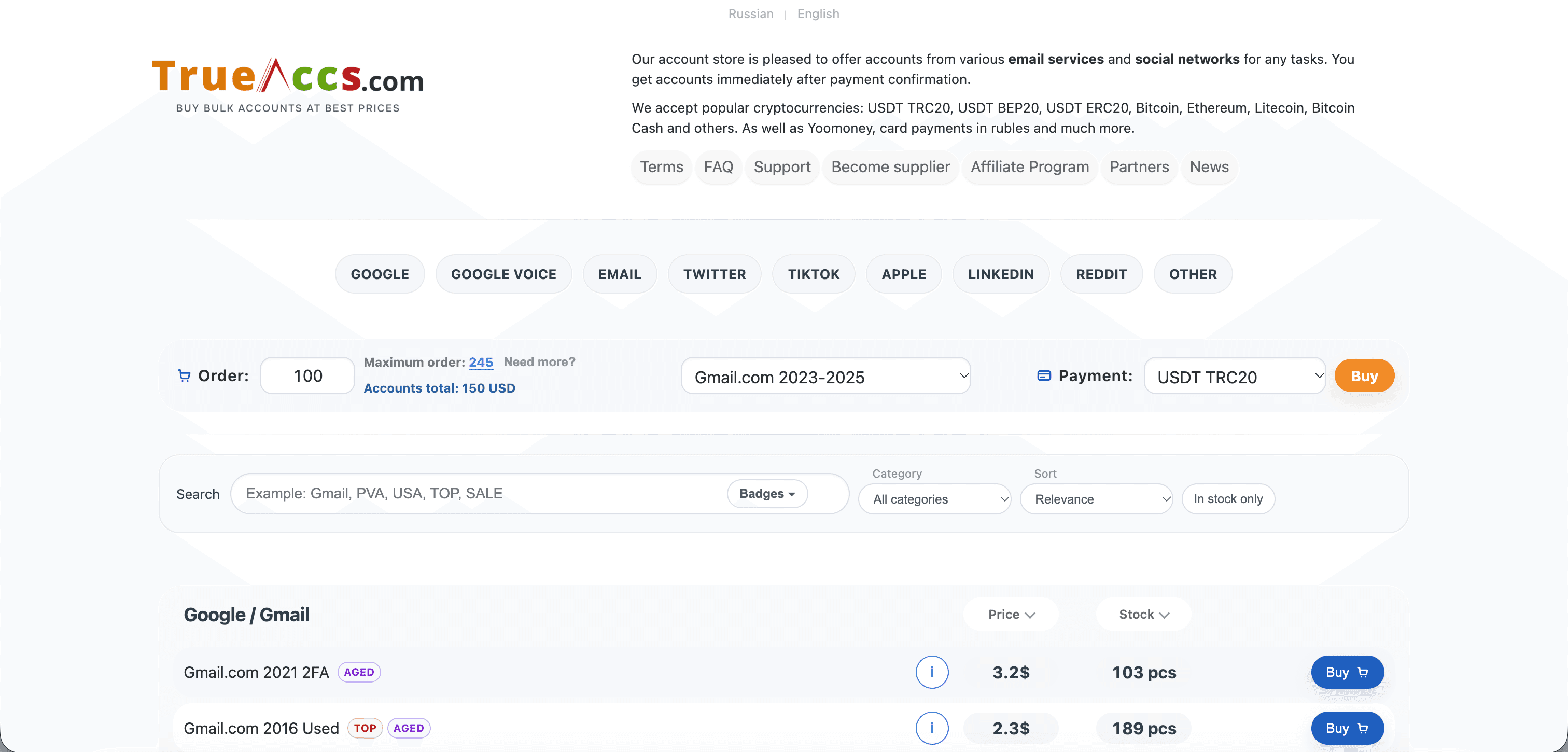
Task: Select the GOOGLE category tab
Action: [x=380, y=273]
